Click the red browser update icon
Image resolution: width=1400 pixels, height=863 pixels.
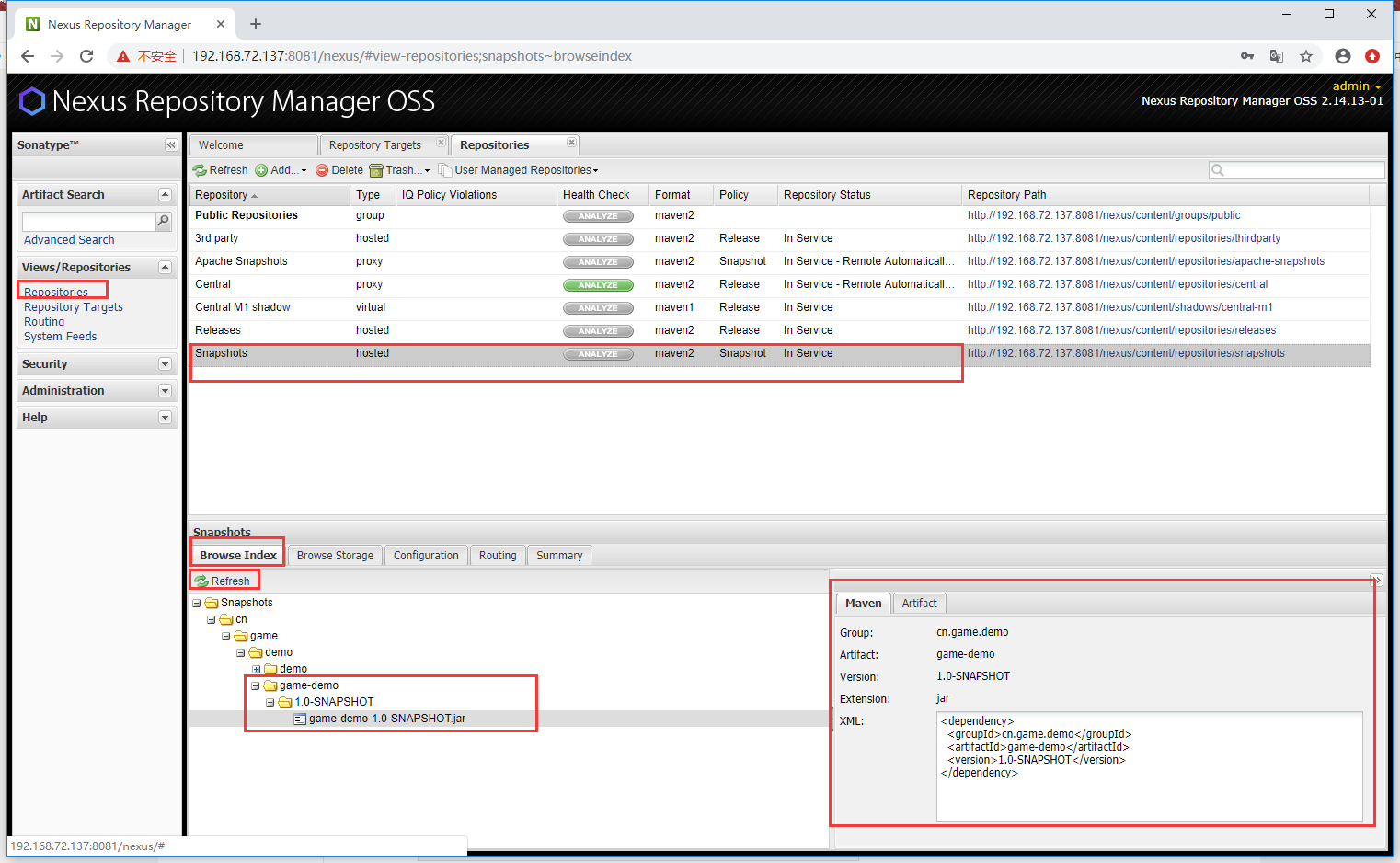point(1372,56)
